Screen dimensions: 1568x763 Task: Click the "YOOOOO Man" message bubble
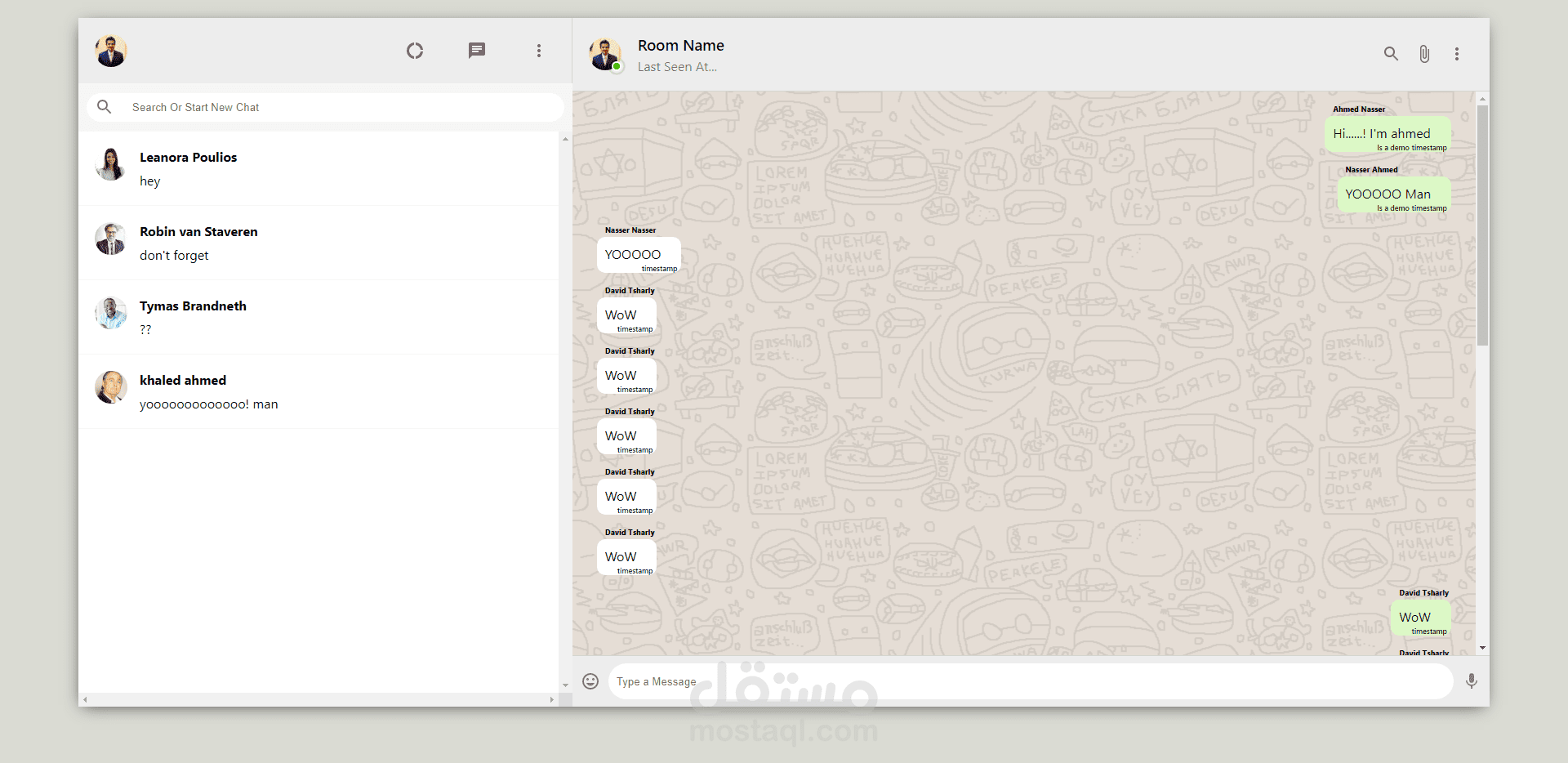point(1394,195)
